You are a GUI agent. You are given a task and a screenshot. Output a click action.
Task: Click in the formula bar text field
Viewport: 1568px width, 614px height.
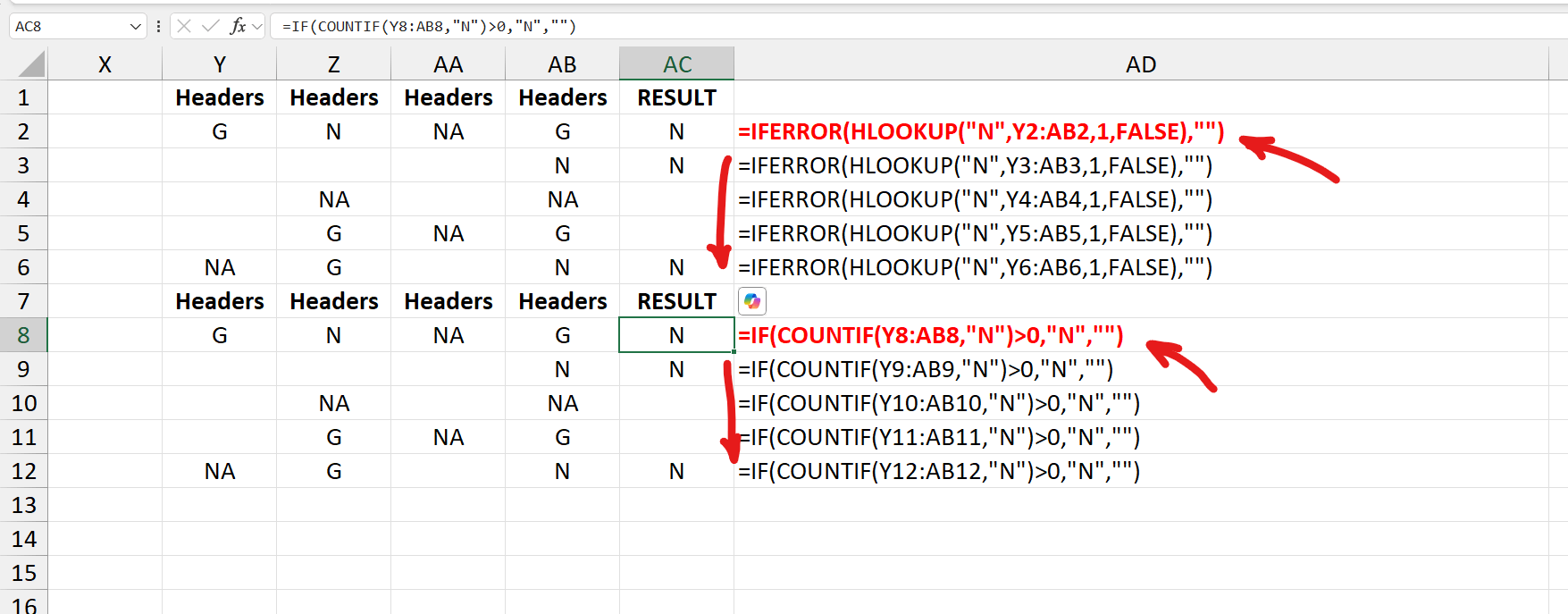pyautogui.click(x=918, y=26)
